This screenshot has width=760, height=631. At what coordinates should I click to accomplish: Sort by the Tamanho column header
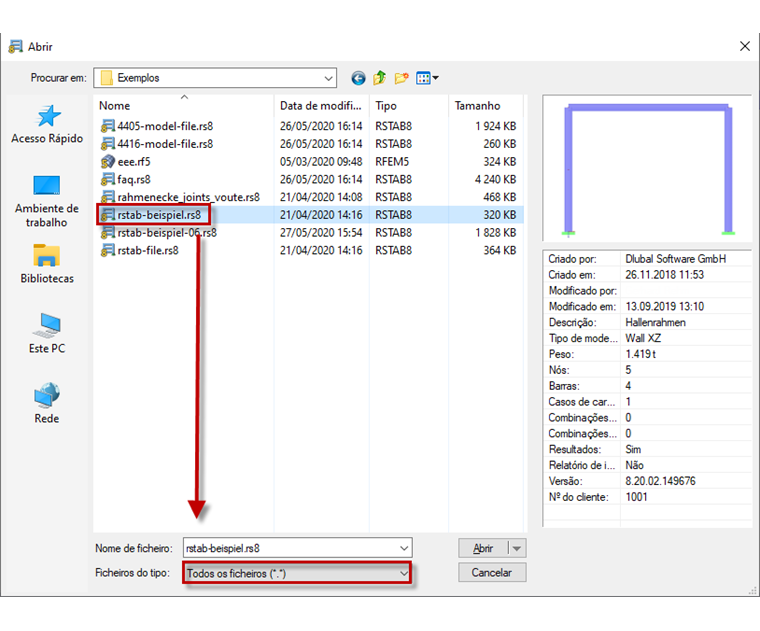coord(486,106)
